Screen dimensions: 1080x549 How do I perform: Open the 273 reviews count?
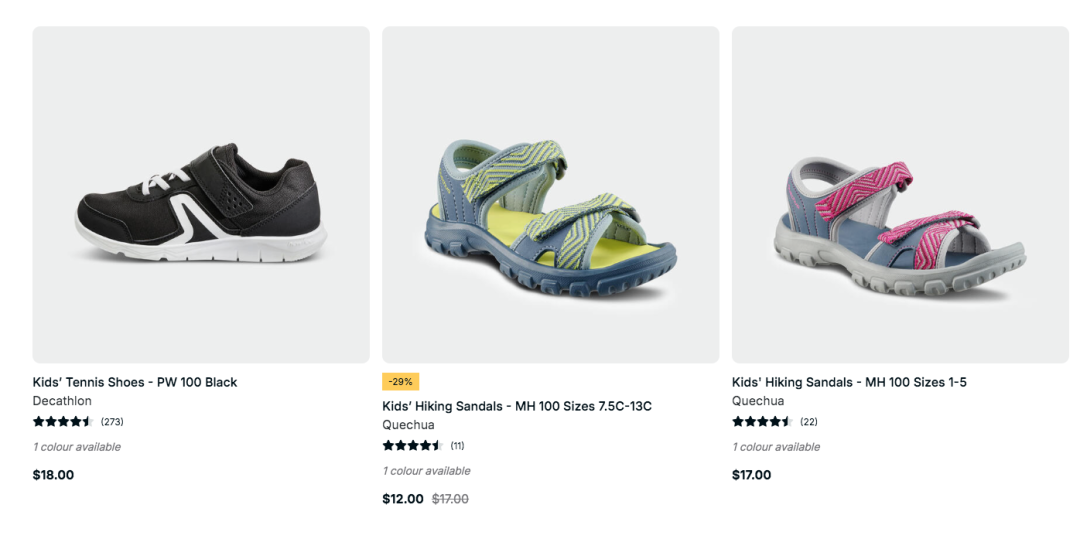tap(112, 422)
